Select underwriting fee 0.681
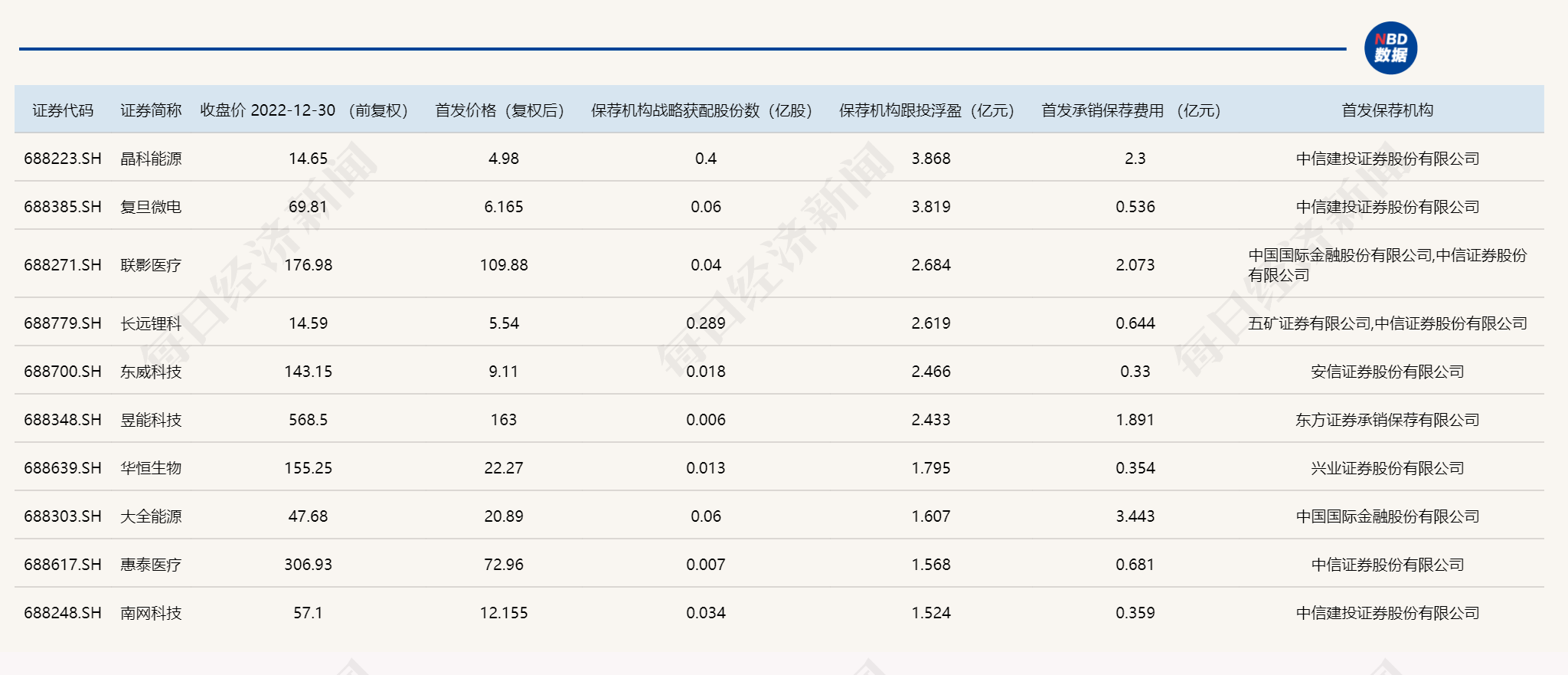1568x675 pixels. 1135,565
